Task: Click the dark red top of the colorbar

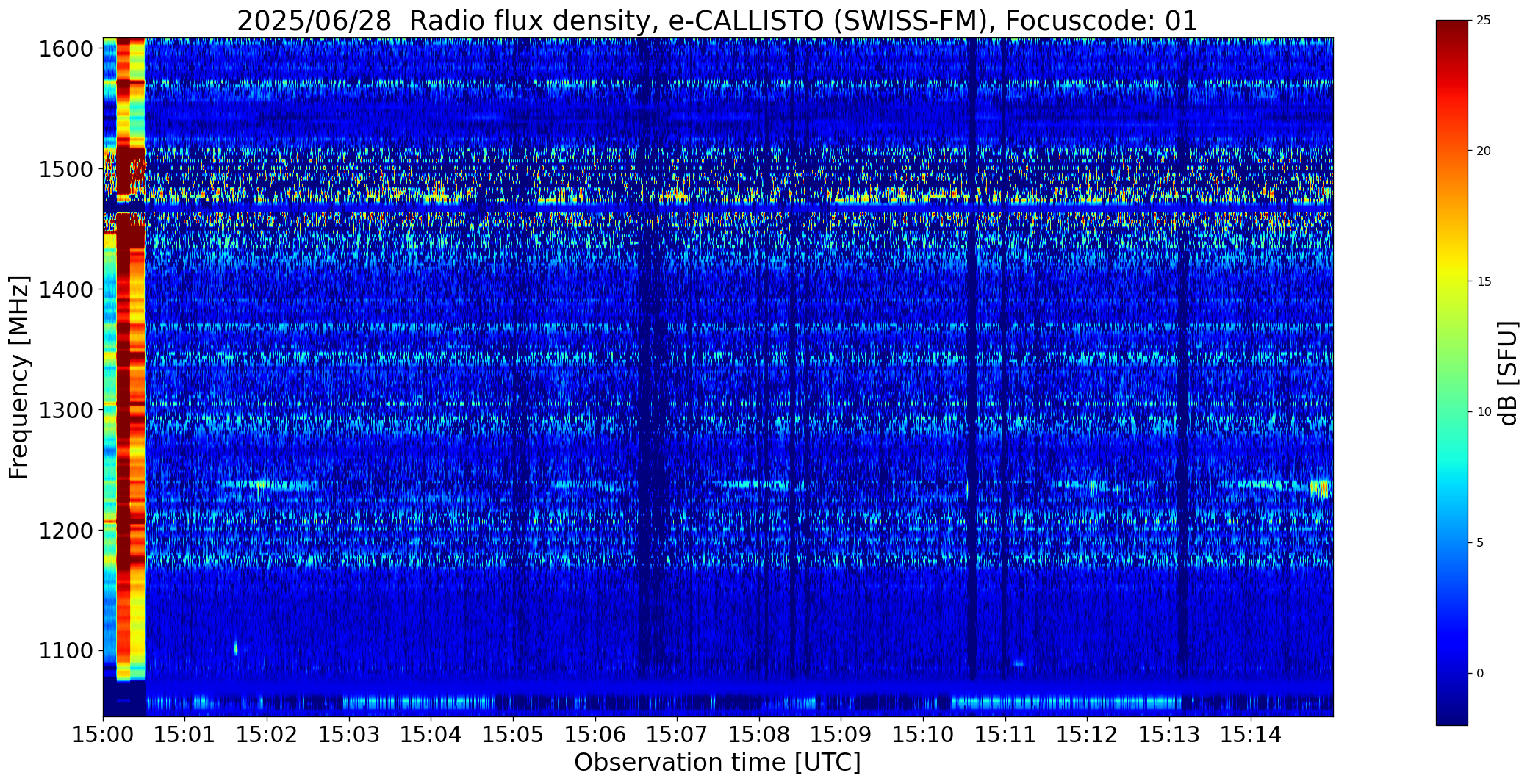Action: coord(1452,33)
